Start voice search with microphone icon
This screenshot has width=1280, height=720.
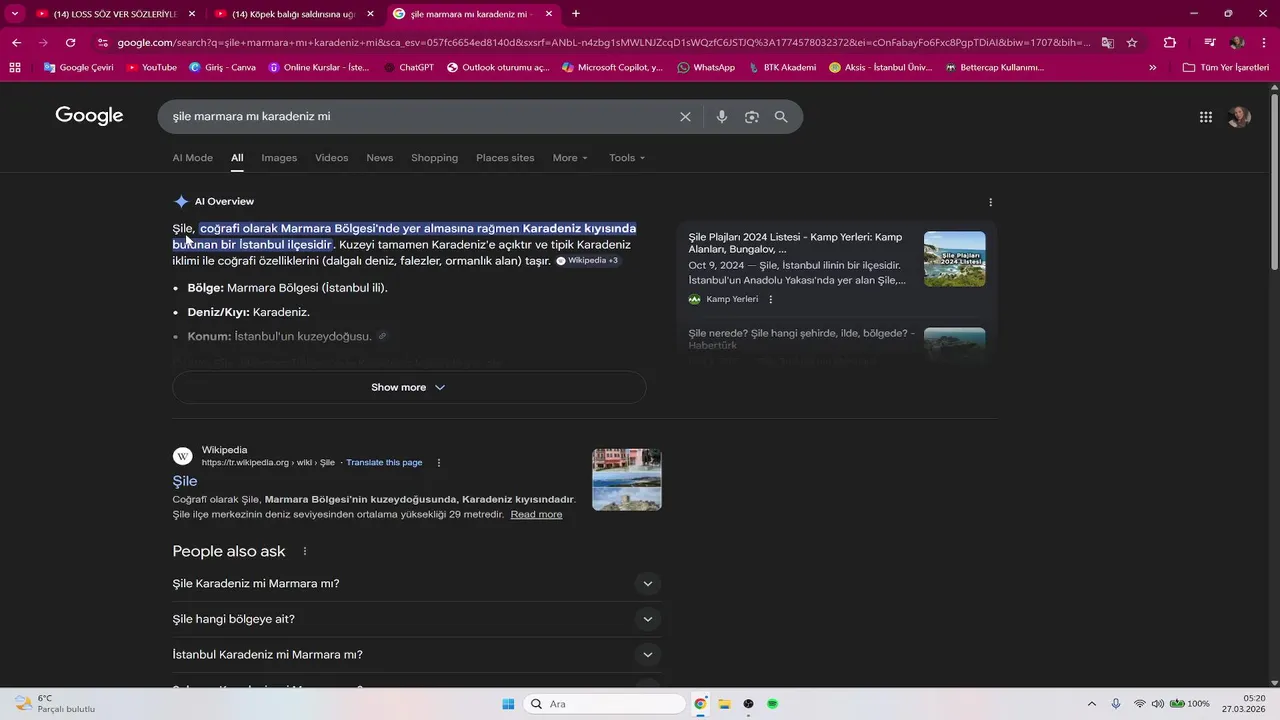[x=722, y=117]
